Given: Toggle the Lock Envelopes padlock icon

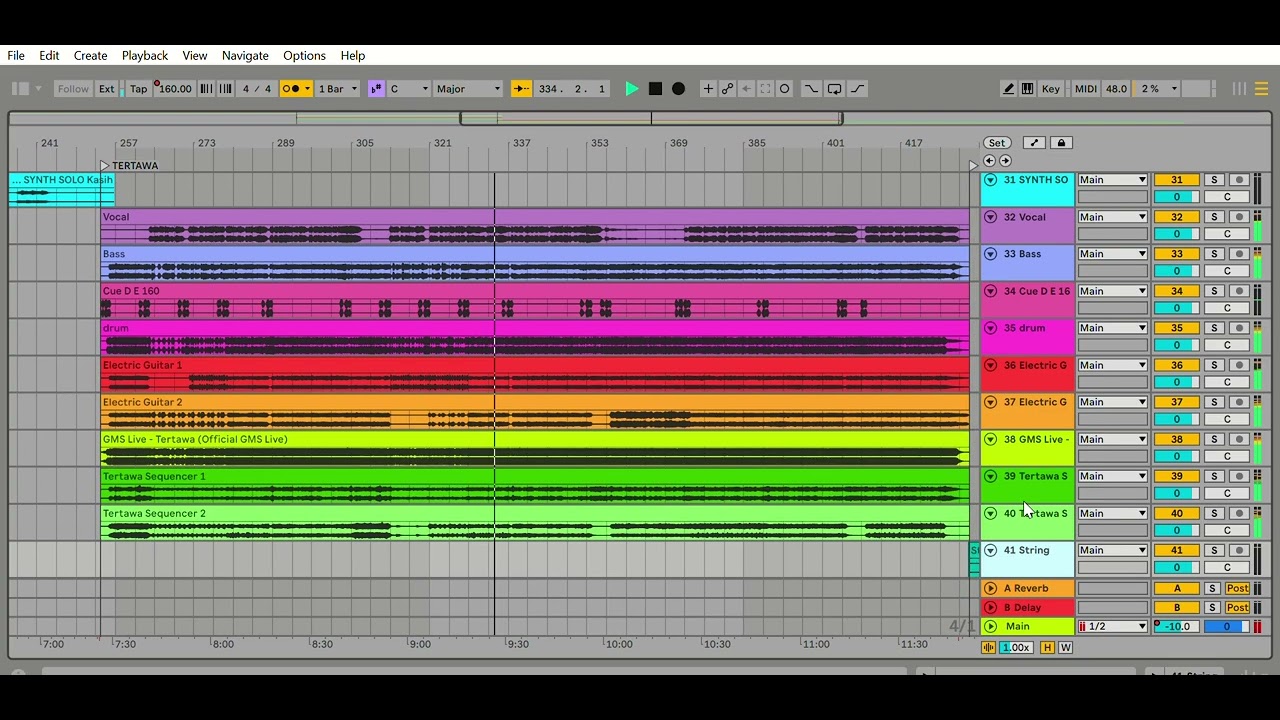Looking at the screenshot, I should pyautogui.click(x=1062, y=143).
